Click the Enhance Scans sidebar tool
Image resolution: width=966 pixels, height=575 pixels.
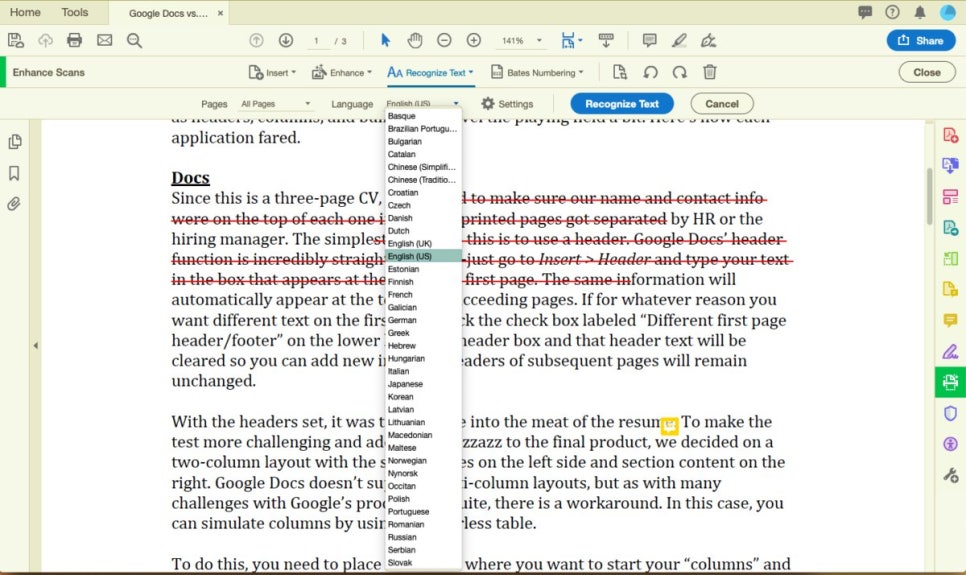tap(950, 383)
